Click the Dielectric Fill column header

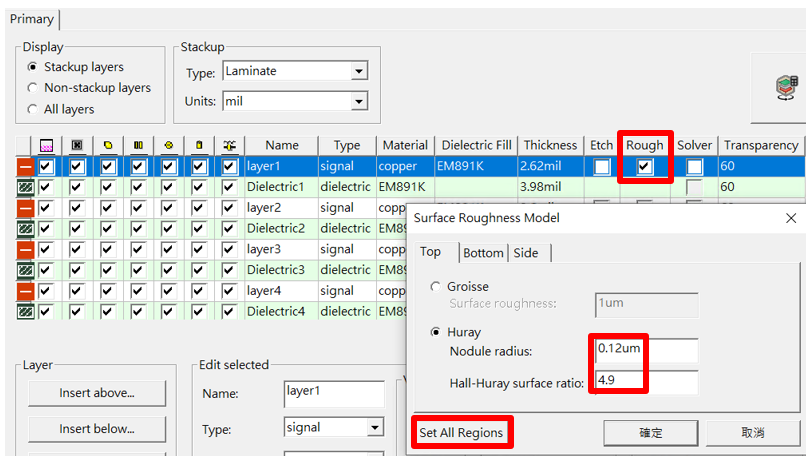pyautogui.click(x=477, y=145)
